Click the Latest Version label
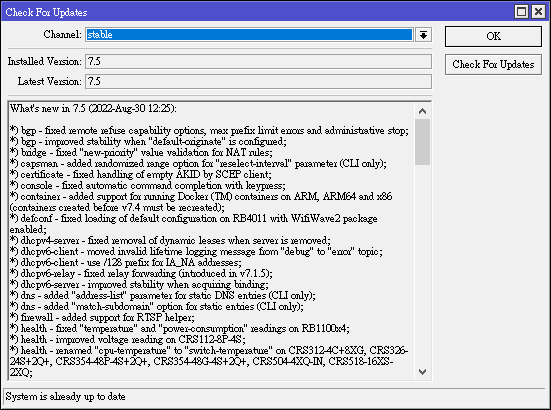The width and height of the screenshot is (551, 410). pyautogui.click(x=50, y=82)
